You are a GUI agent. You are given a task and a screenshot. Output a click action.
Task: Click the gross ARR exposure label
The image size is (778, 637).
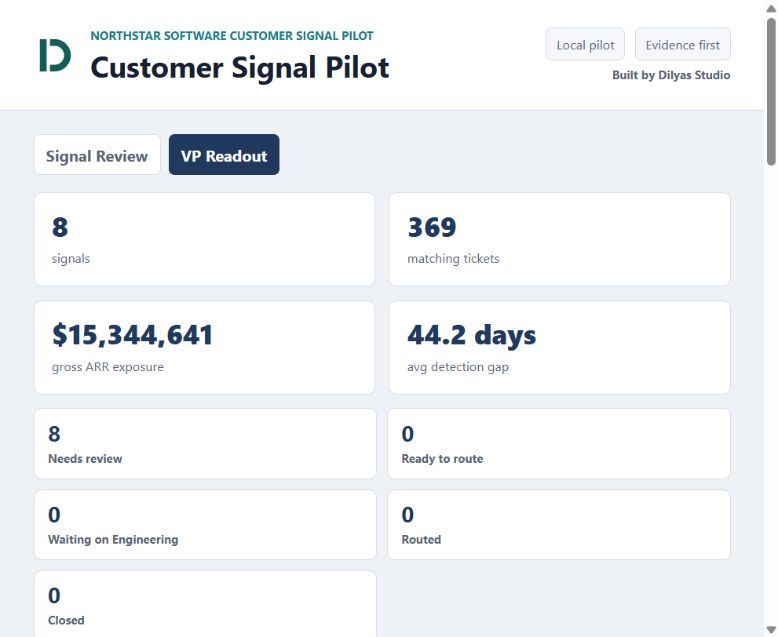(x=108, y=367)
